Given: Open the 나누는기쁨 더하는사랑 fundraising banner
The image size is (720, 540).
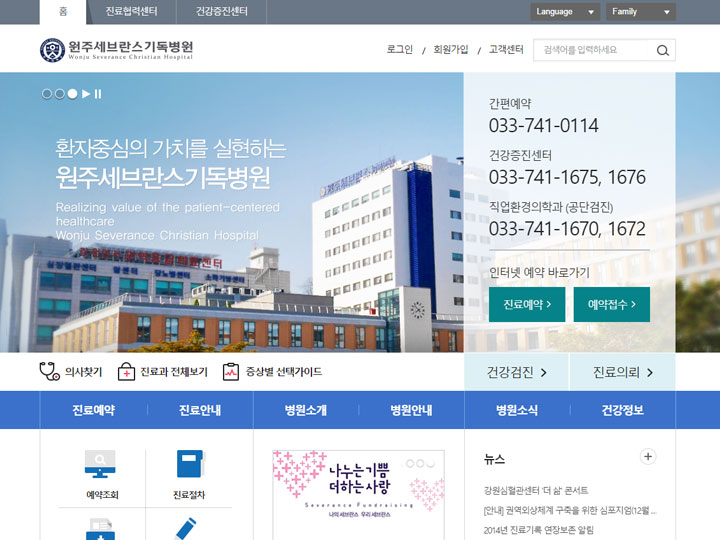Looking at the screenshot, I should pyautogui.click(x=359, y=495).
